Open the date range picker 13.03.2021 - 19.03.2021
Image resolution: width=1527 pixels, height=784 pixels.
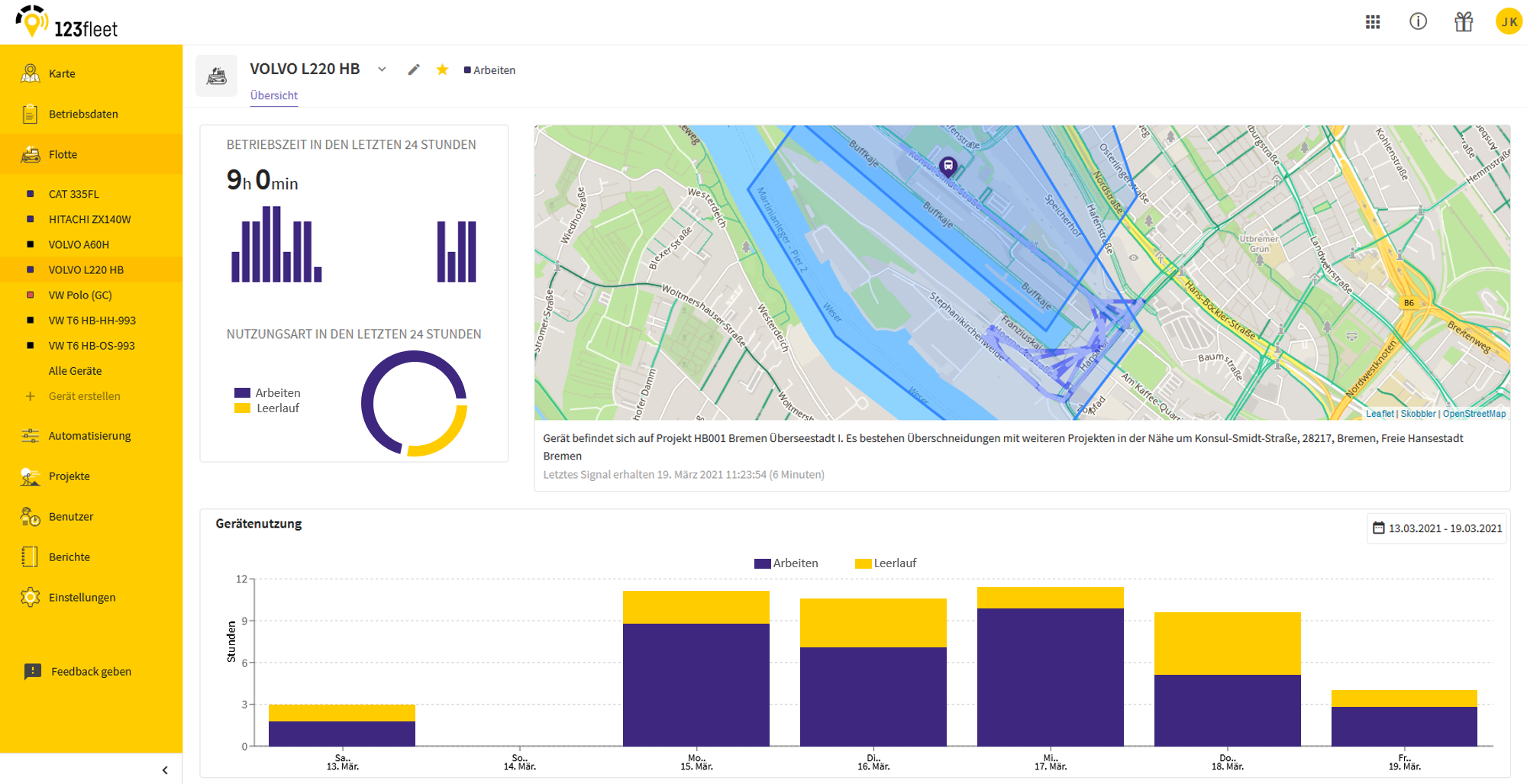[1437, 528]
